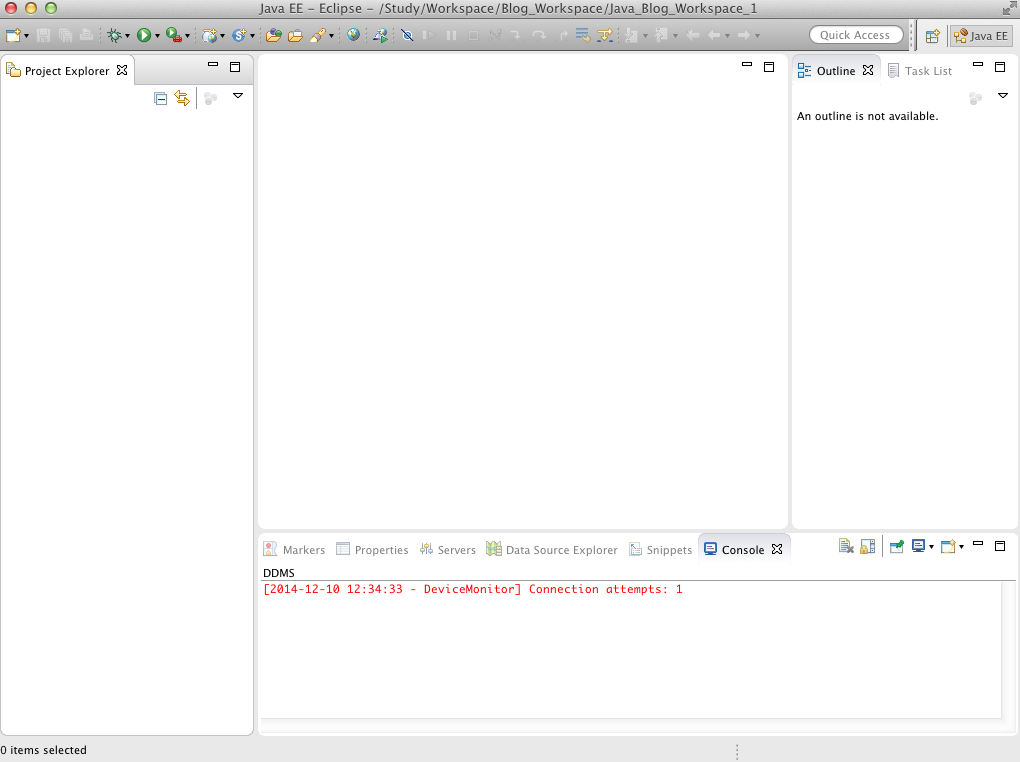Click the Open Perspective icon
This screenshot has height=762, width=1020.
coord(932,36)
